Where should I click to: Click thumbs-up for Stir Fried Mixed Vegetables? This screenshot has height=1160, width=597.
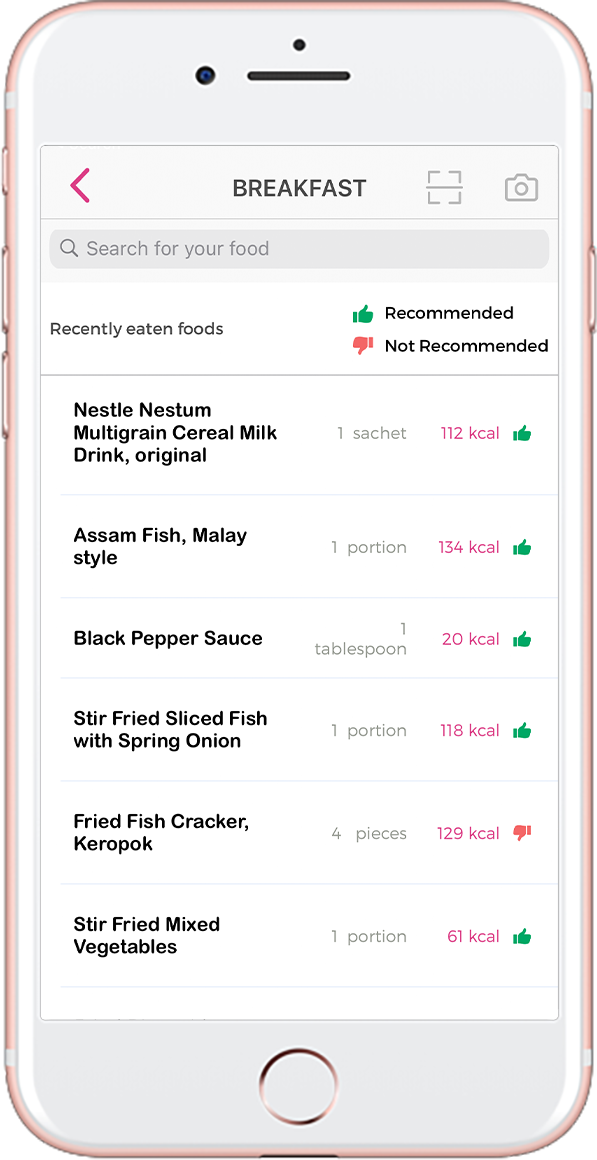(522, 937)
